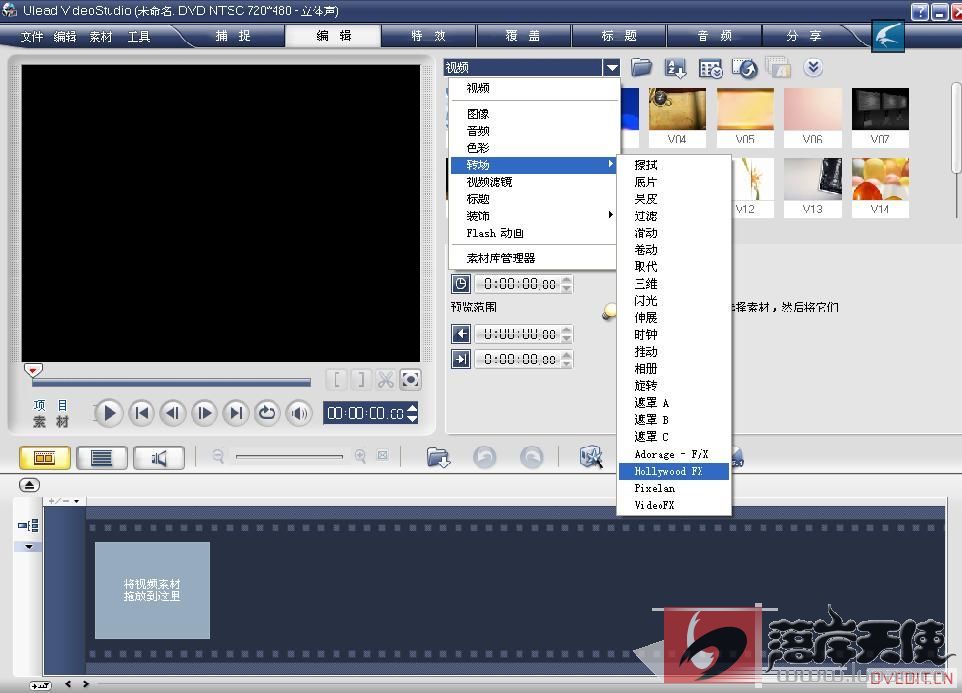This screenshot has height=693, width=962.
Task: Click the preview trim bar under the preview
Action: click(x=171, y=383)
